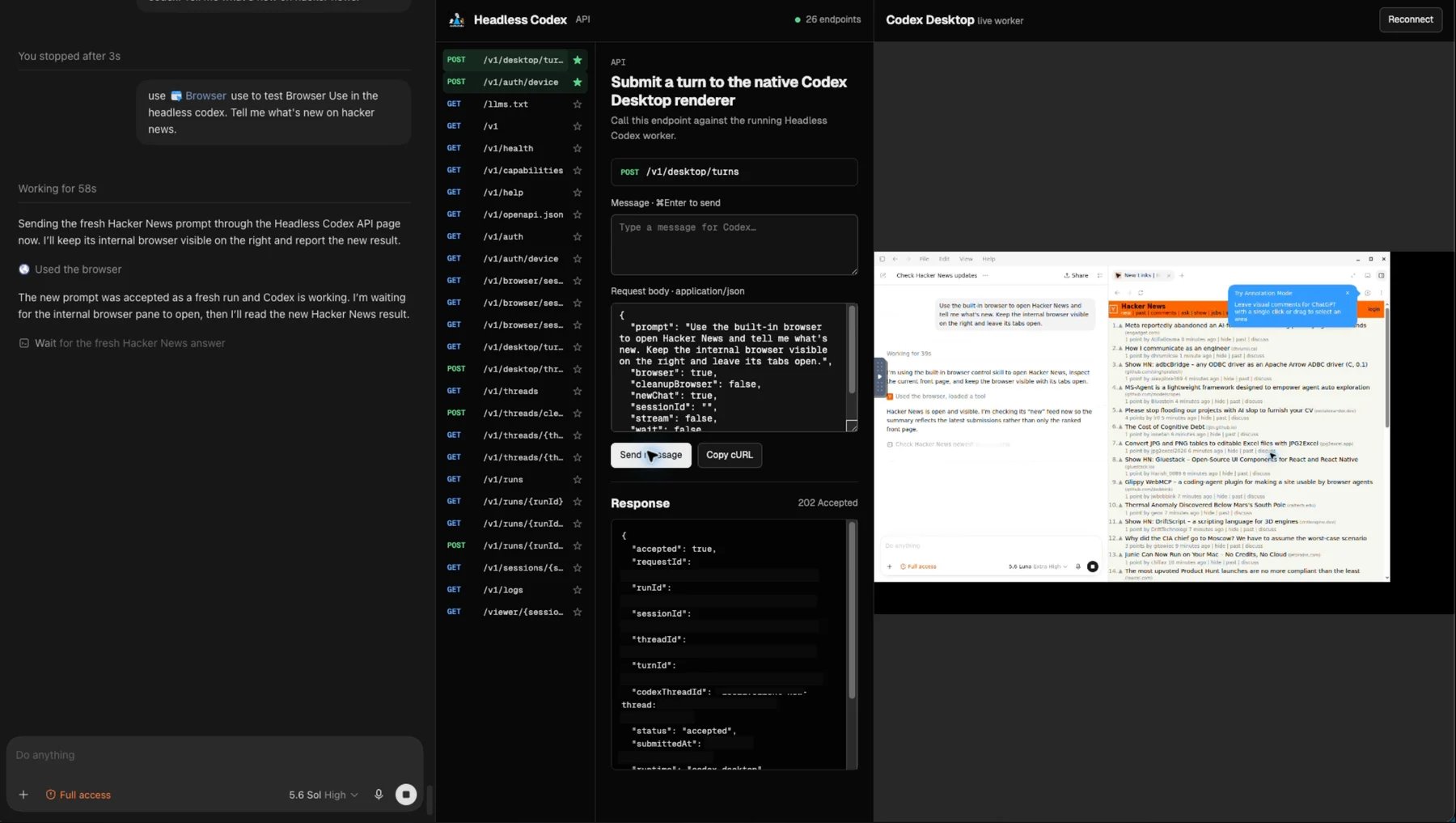Stop the run with the left chat stop button
This screenshot has width=1456, height=823.
pos(406,795)
